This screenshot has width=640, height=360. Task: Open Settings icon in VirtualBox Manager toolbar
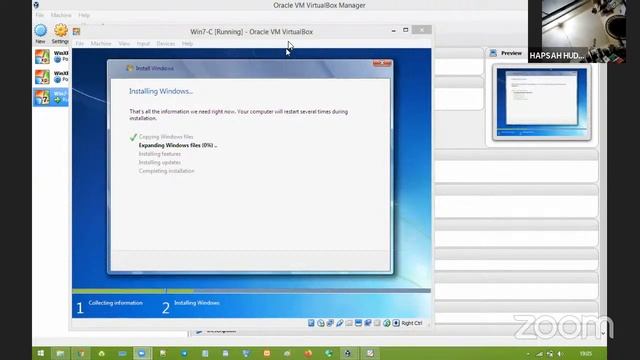(x=61, y=30)
